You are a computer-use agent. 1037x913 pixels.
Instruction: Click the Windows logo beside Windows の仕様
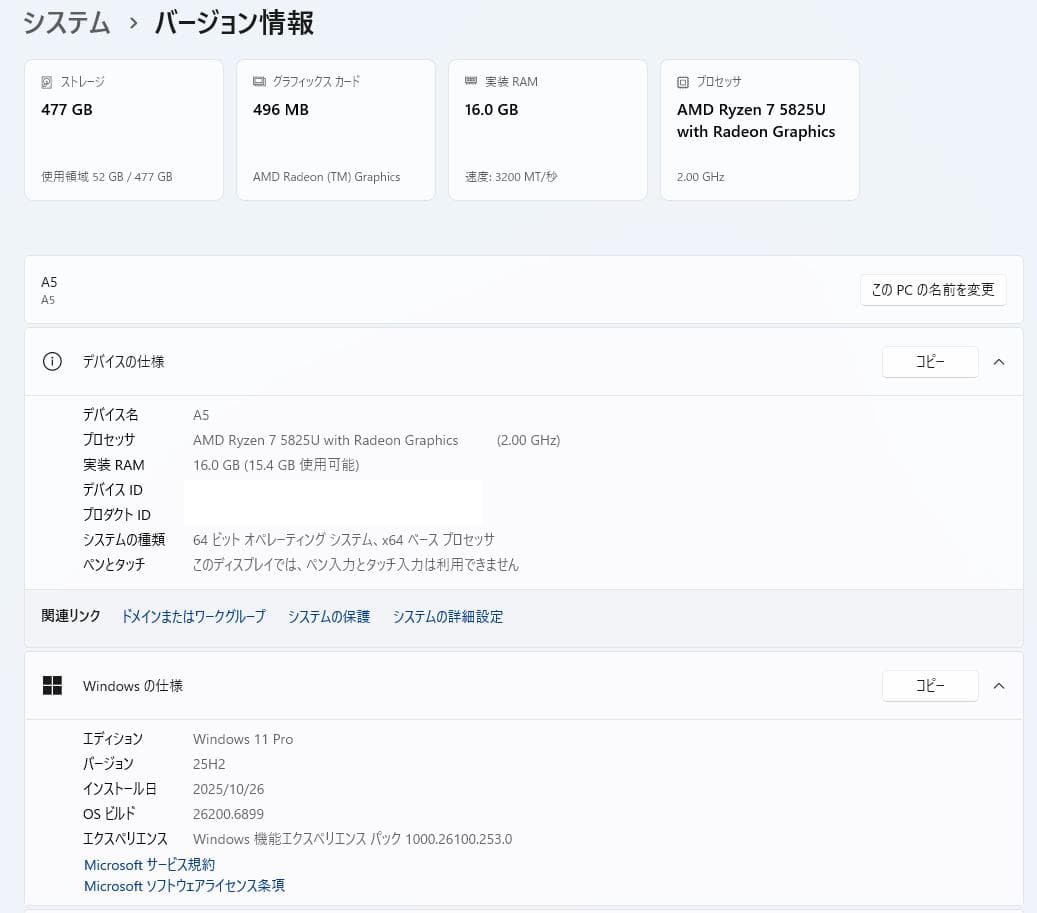(52, 685)
